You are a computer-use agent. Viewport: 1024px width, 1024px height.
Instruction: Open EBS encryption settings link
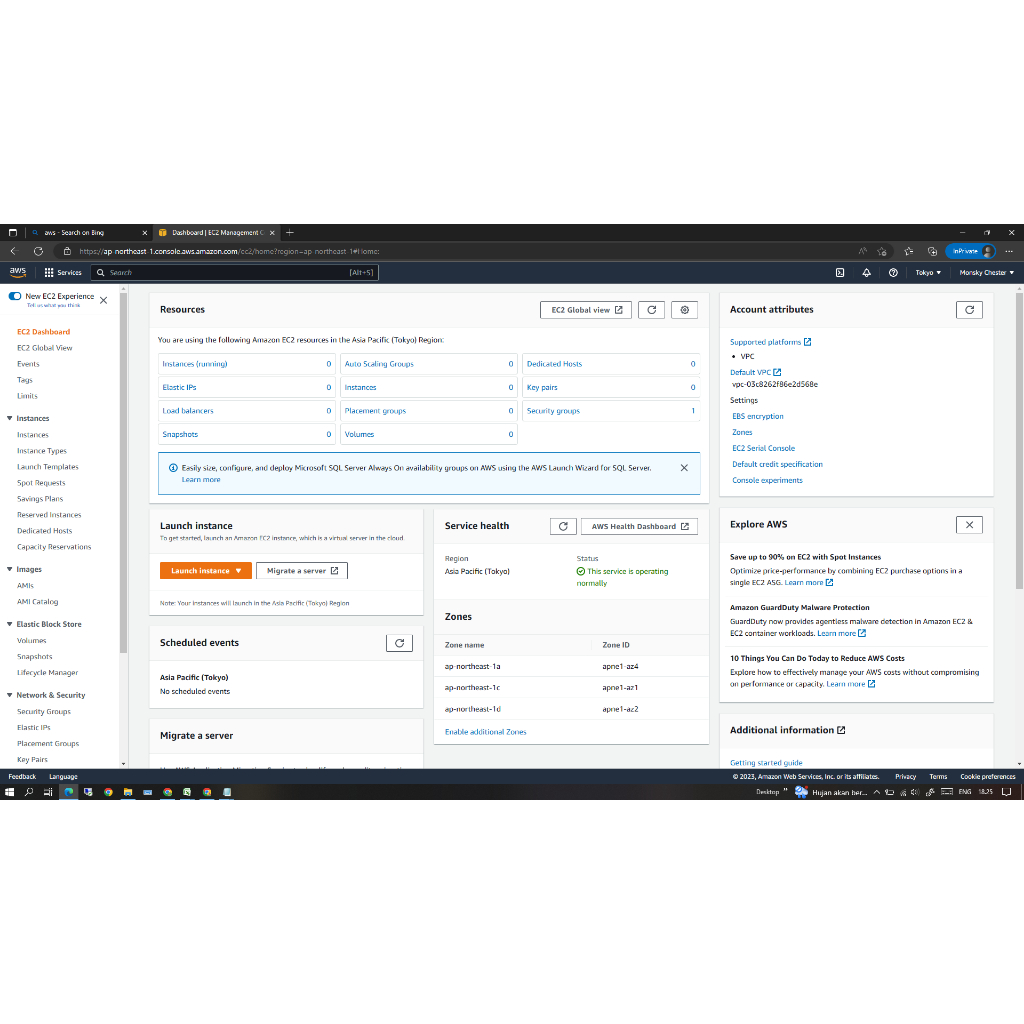(758, 417)
